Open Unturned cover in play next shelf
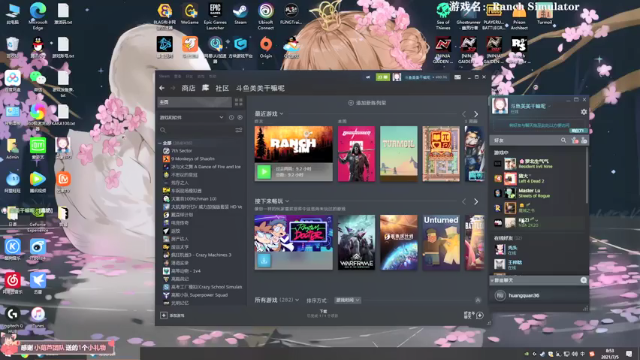The image size is (640, 360). [441, 242]
